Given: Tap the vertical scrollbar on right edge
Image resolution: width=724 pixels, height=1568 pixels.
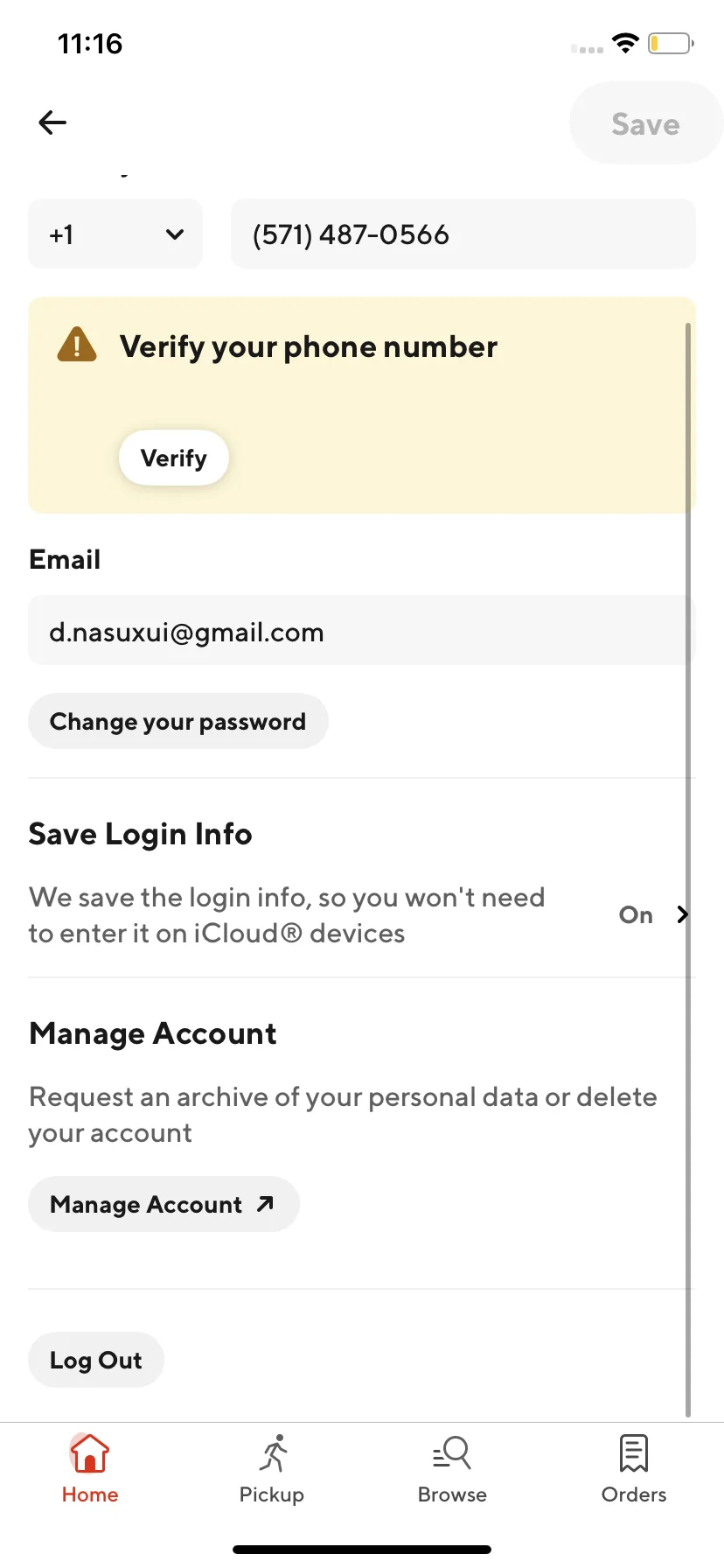Looking at the screenshot, I should [x=688, y=870].
